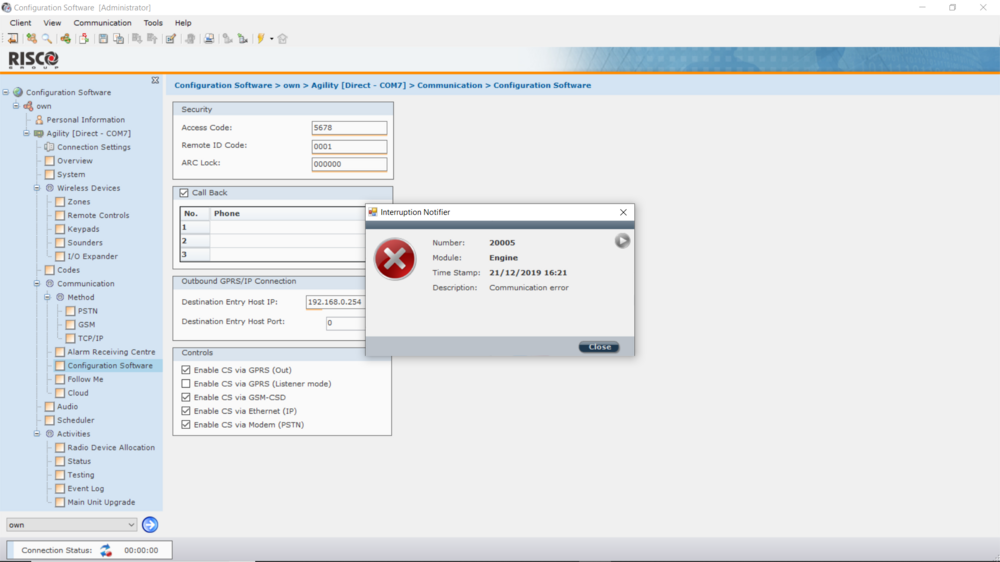
Task: Click the house icon in the toolbar
Action: (x=282, y=39)
